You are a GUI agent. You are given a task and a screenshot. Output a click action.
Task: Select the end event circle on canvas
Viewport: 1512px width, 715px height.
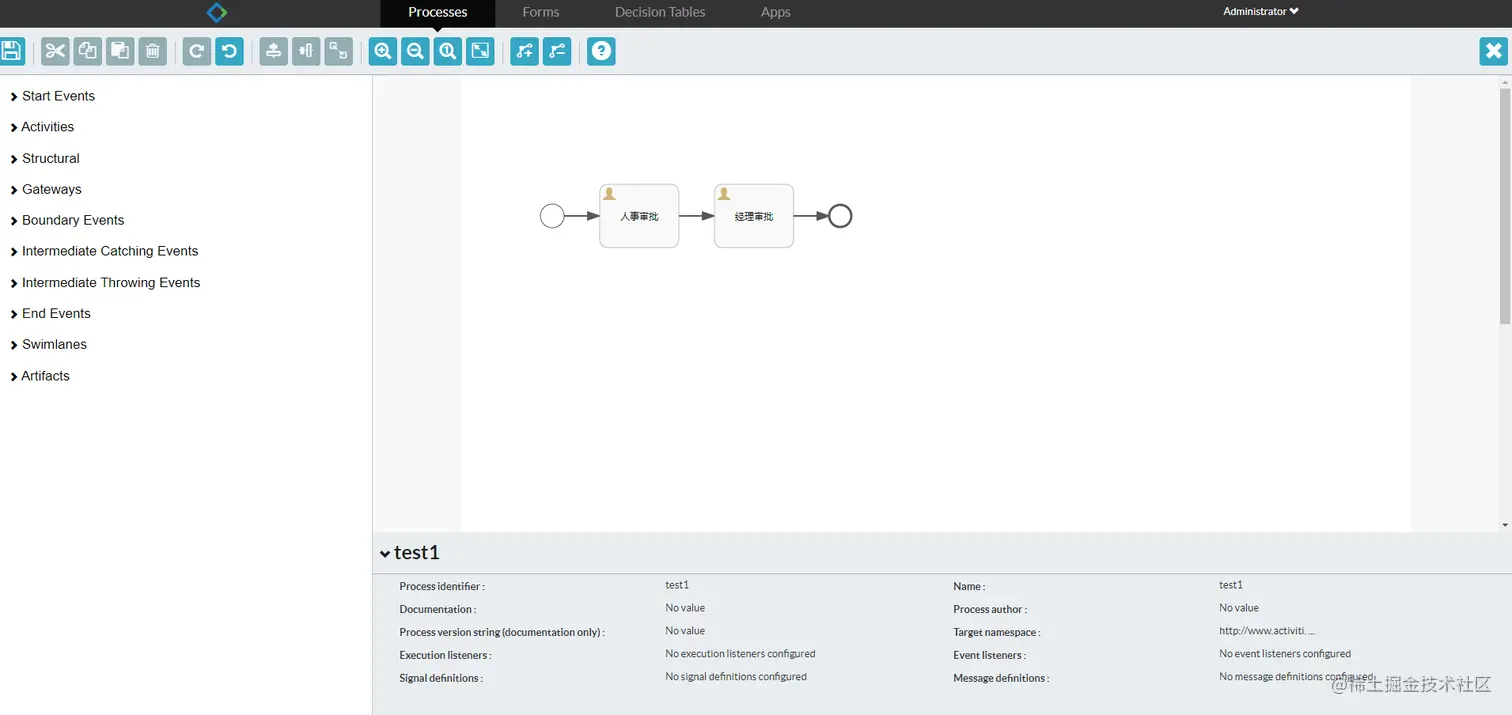840,216
